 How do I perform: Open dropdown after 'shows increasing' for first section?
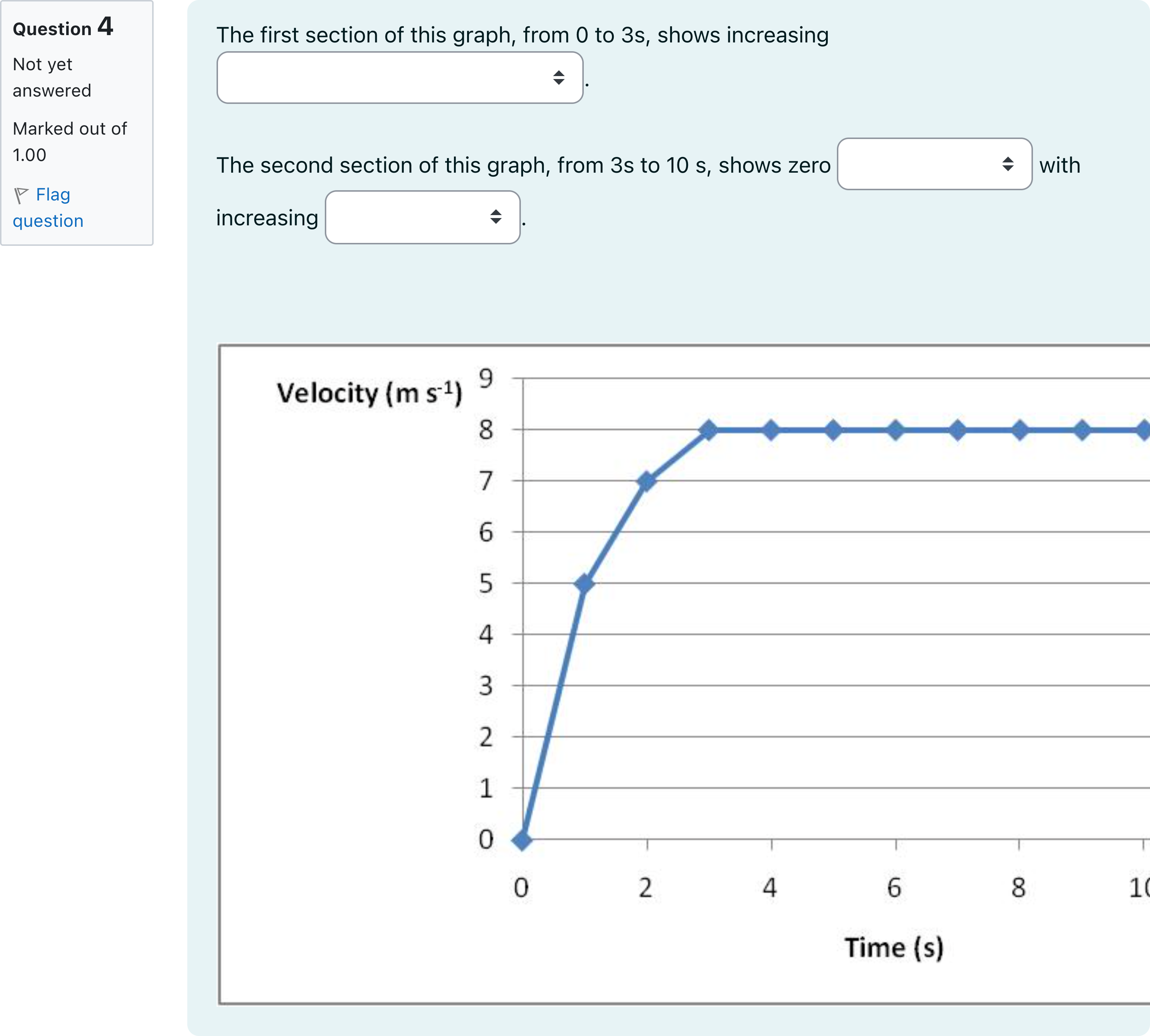click(x=399, y=78)
